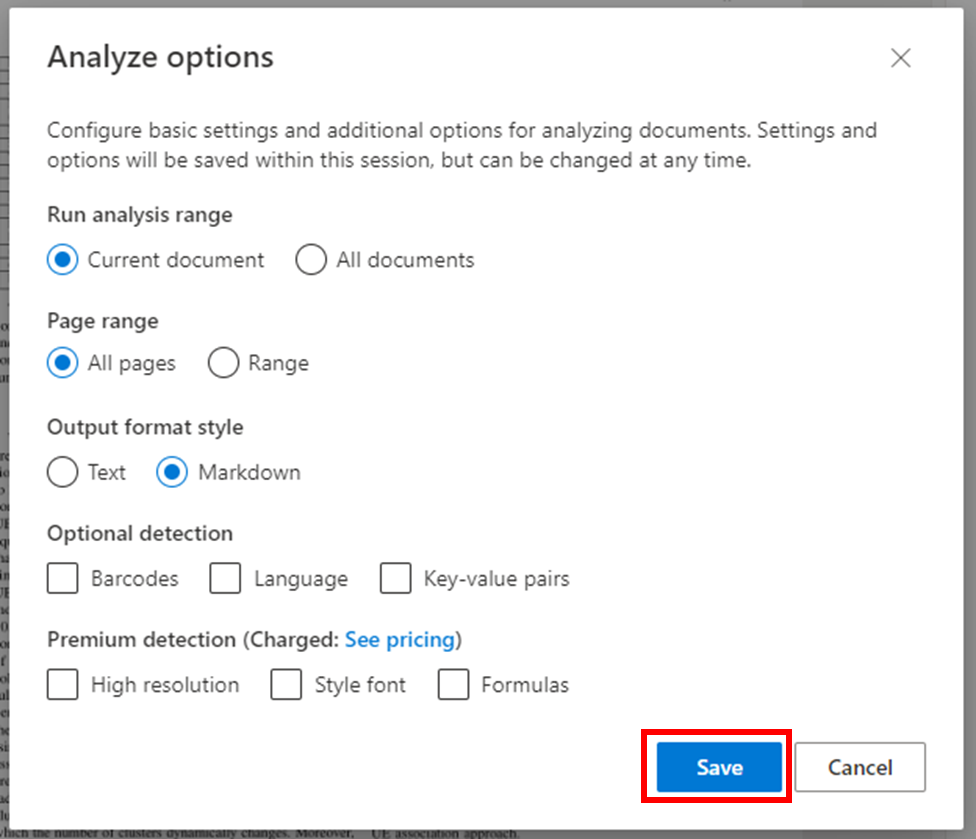Image resolution: width=976 pixels, height=839 pixels.
Task: Turn on High resolution premium detection
Action: [x=62, y=684]
